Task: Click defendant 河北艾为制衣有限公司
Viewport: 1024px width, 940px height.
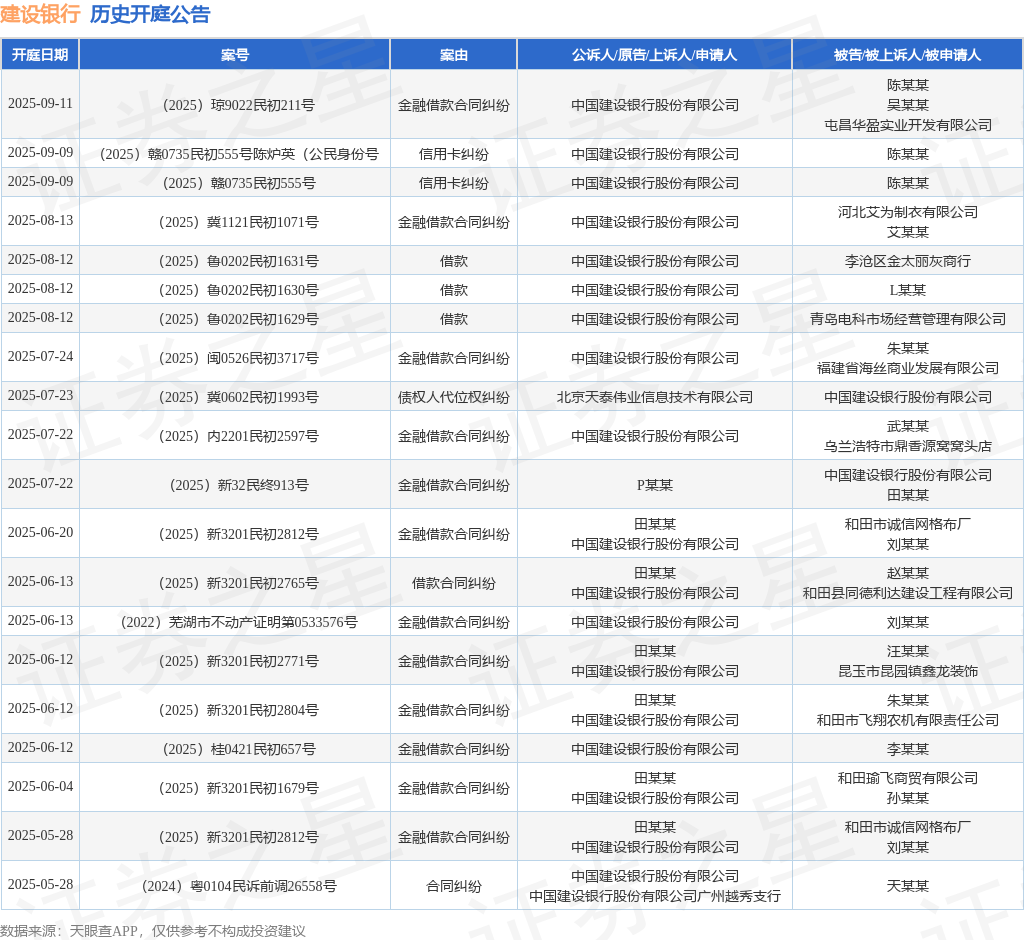Action: [x=908, y=212]
